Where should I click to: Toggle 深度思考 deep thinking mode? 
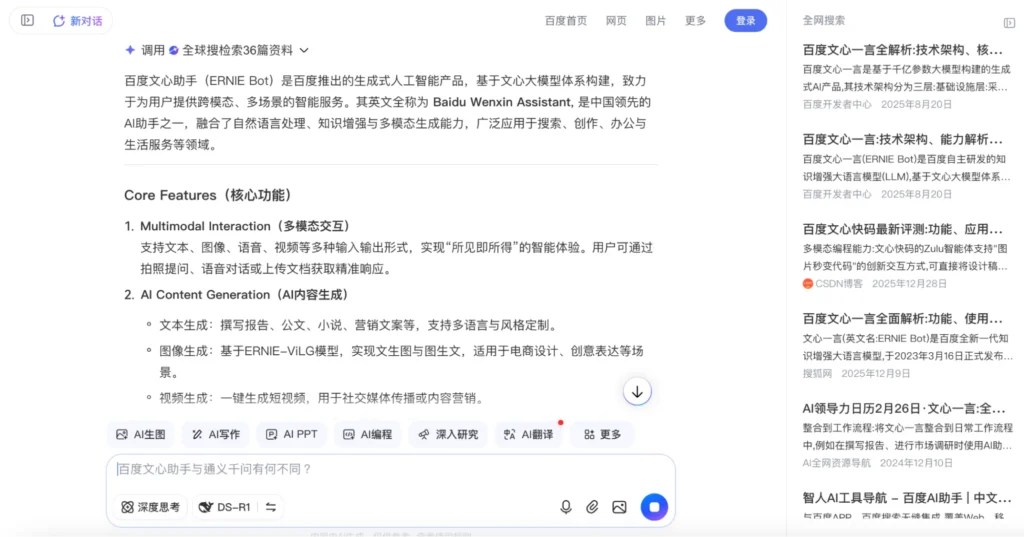coord(150,507)
